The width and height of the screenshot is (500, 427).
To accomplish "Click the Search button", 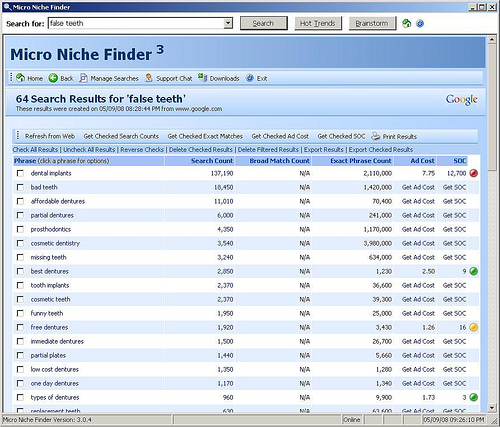I will tap(264, 23).
